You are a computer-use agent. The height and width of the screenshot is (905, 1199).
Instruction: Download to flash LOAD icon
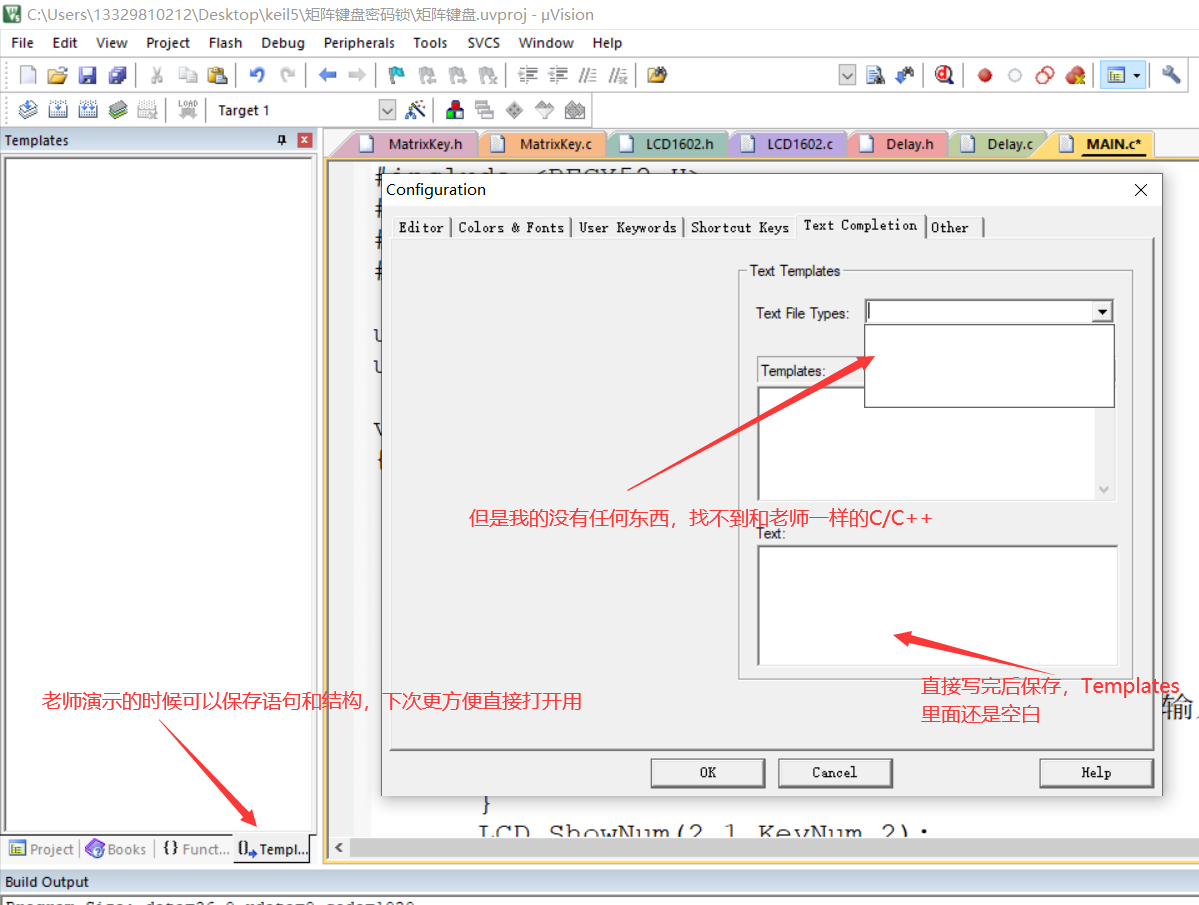(x=187, y=110)
